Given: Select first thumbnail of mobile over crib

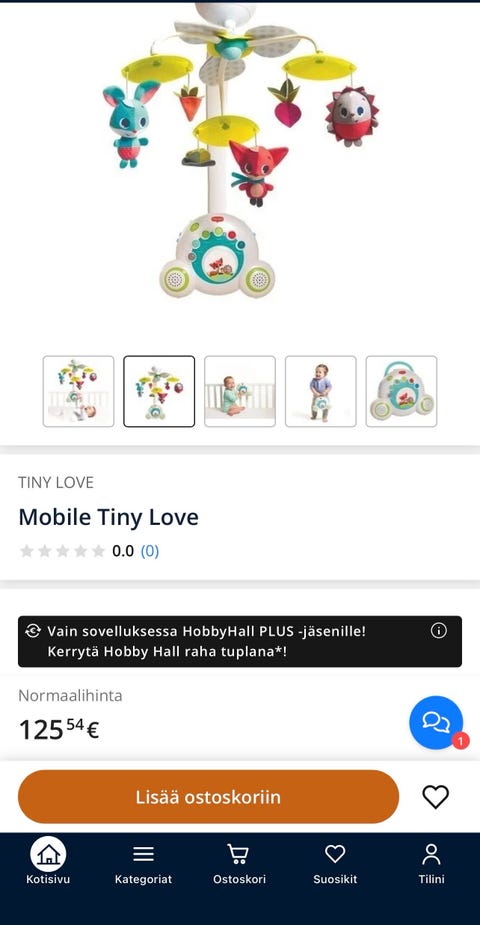Looking at the screenshot, I should coord(78,391).
